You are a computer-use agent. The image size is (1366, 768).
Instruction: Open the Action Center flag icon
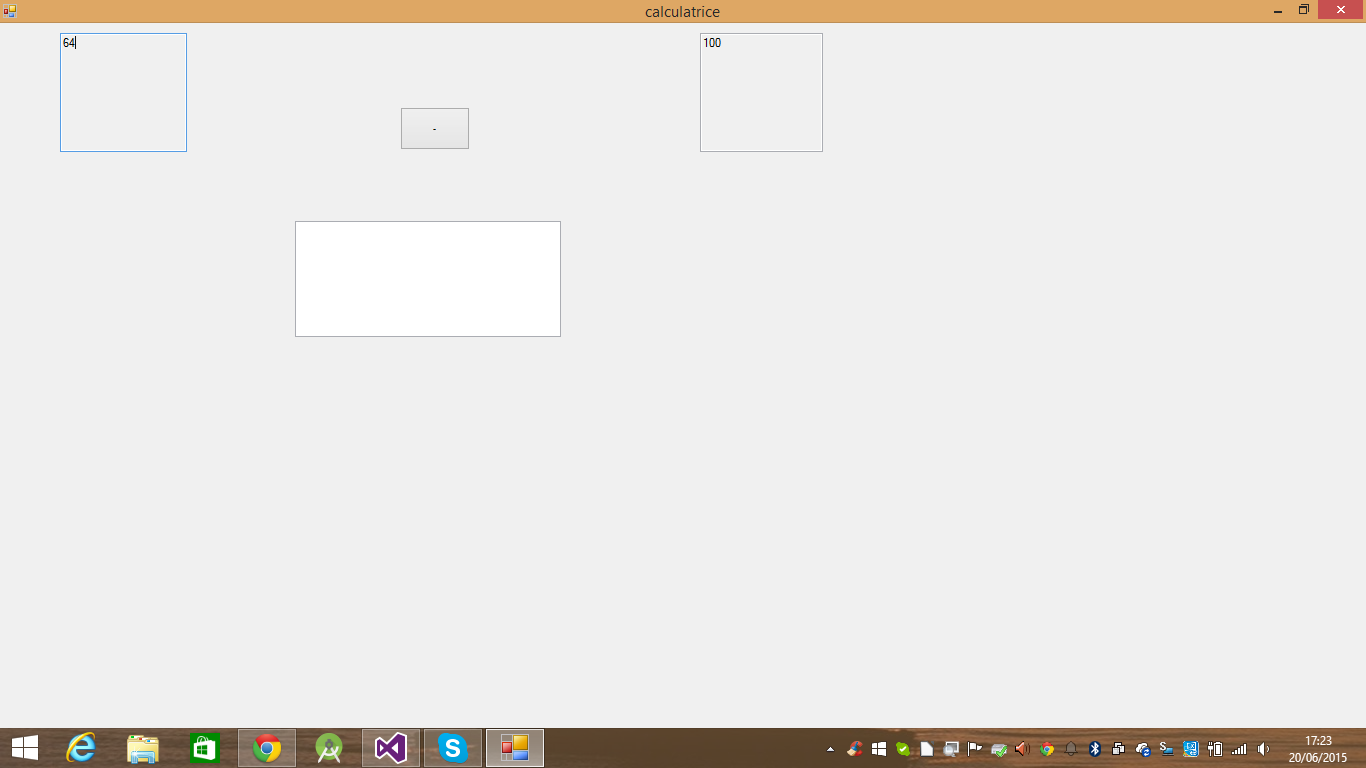975,749
